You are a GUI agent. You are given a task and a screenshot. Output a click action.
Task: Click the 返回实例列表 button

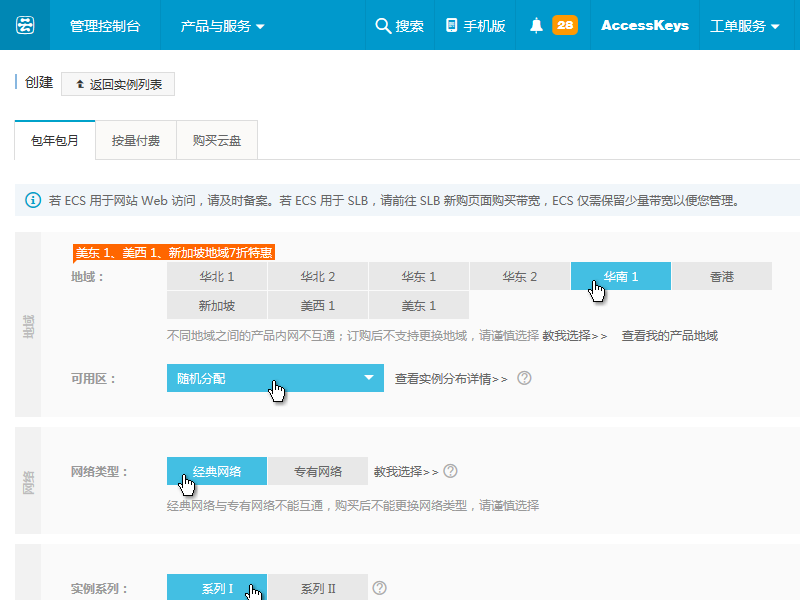click(x=118, y=85)
